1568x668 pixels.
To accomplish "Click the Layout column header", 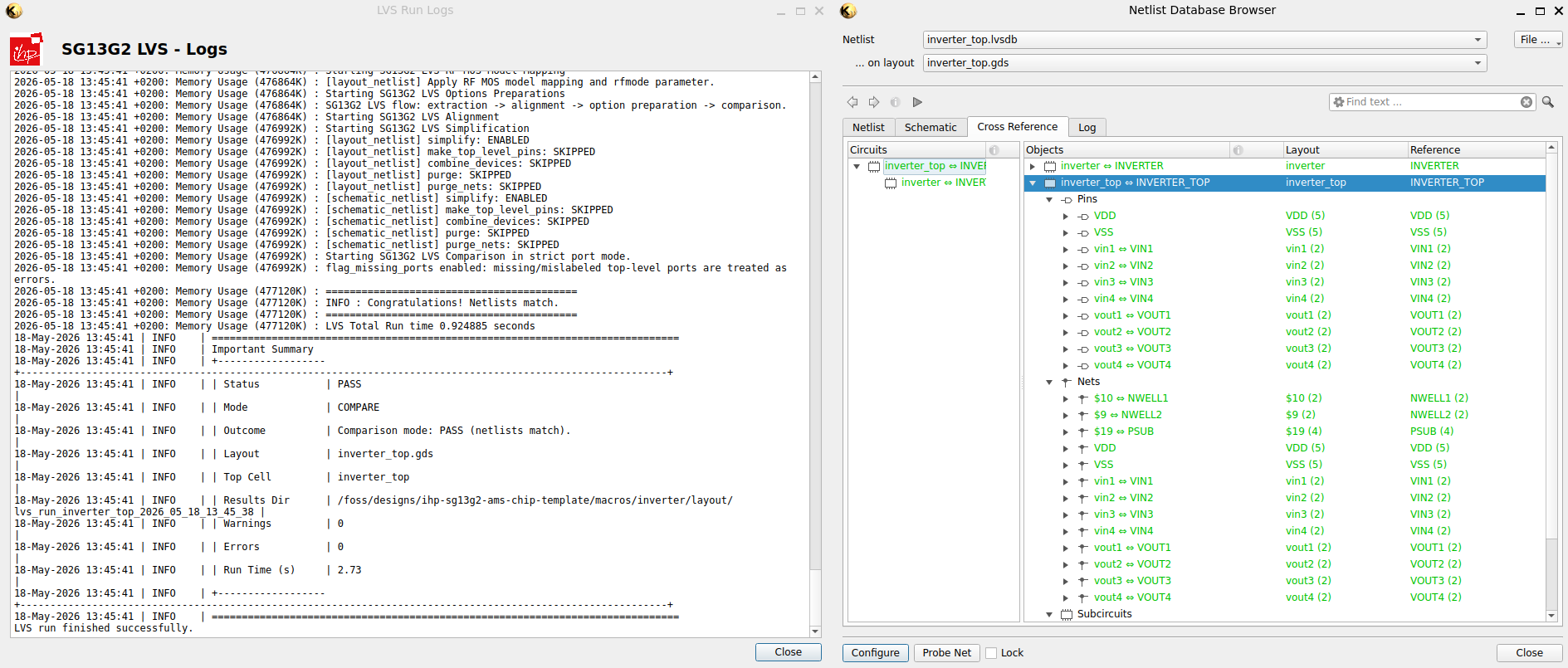I will click(1345, 150).
